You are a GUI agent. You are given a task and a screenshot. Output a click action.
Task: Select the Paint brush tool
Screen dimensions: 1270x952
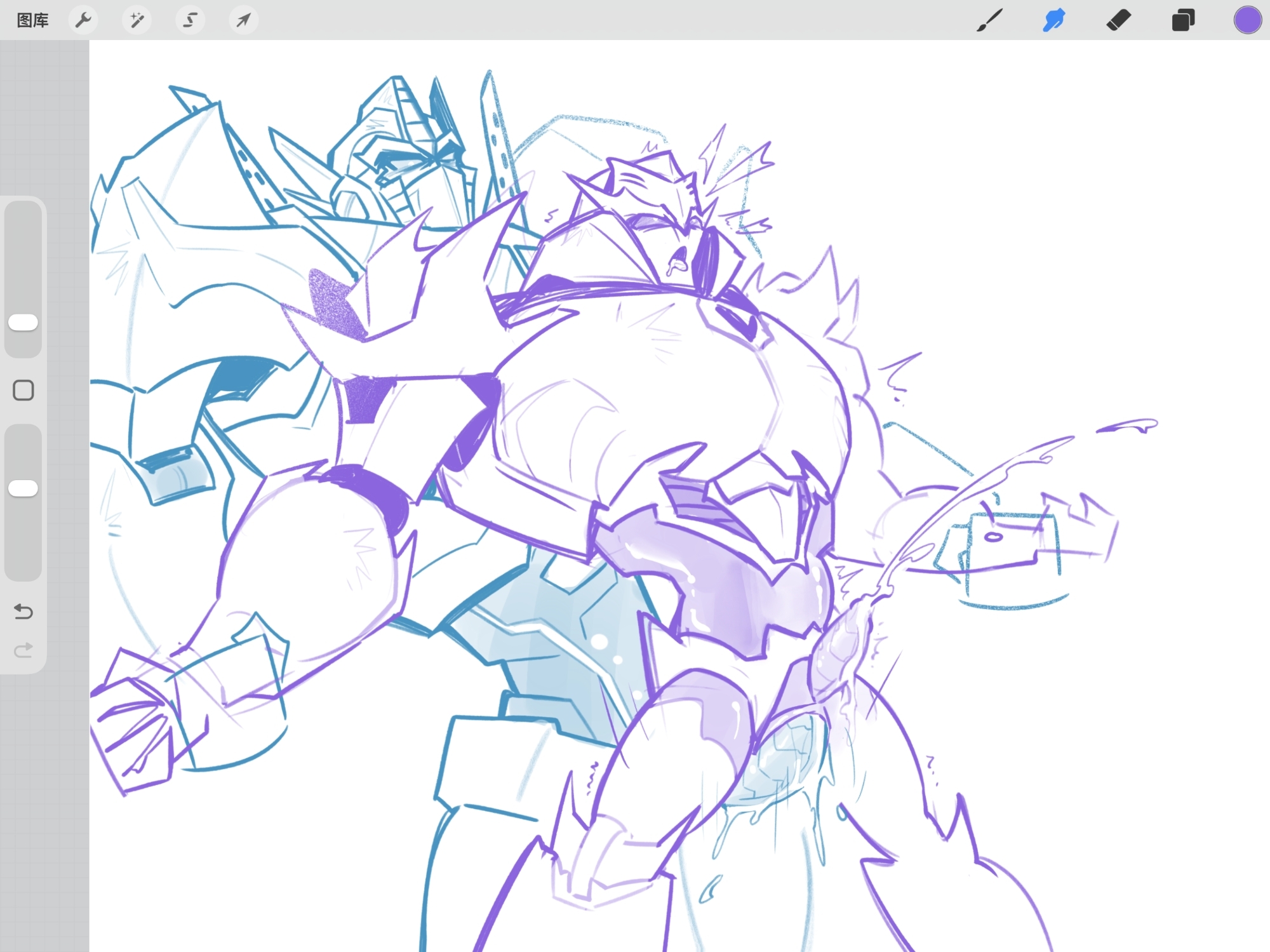[x=989, y=20]
